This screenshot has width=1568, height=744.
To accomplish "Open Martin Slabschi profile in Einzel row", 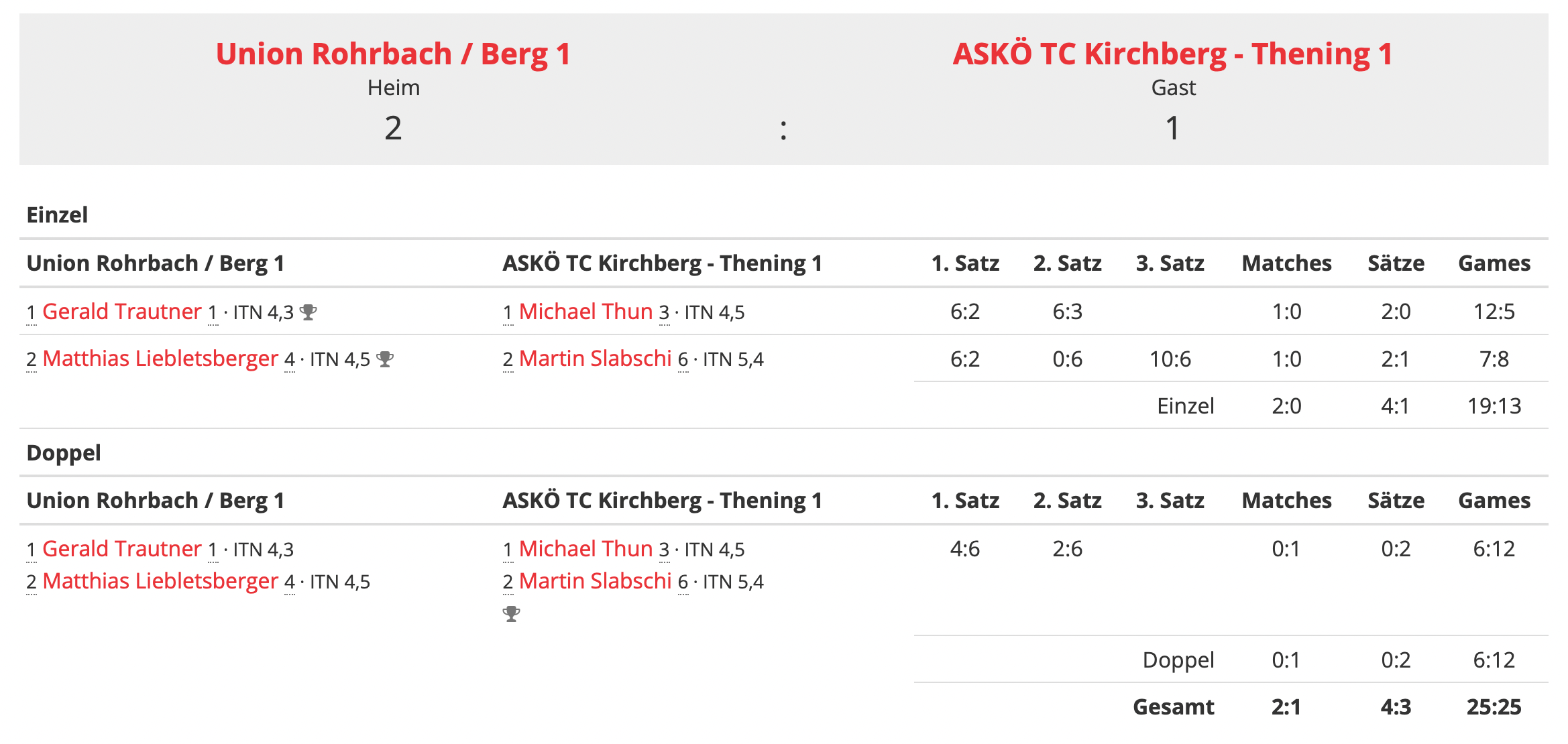I will tap(595, 359).
